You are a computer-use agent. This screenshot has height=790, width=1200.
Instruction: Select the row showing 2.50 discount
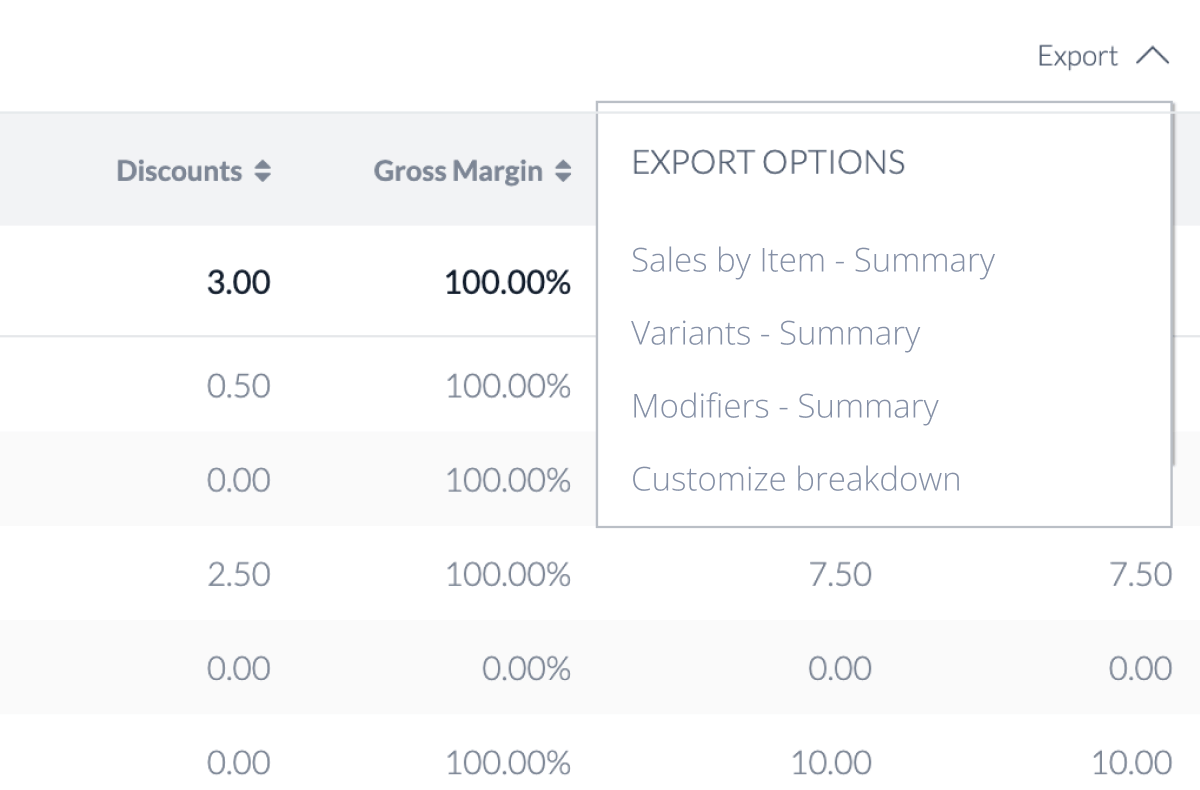pyautogui.click(x=238, y=573)
